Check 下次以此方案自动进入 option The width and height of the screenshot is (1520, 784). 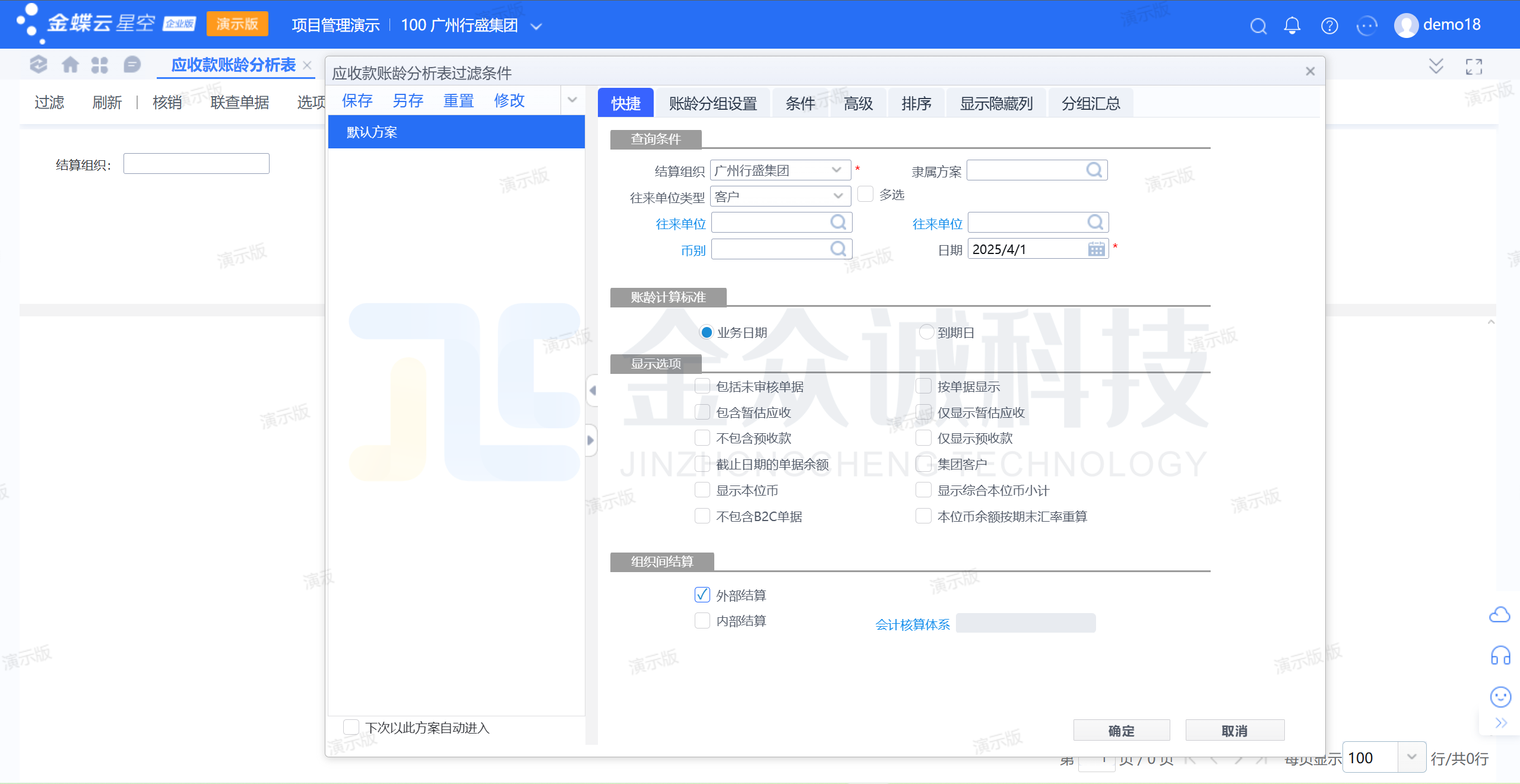tap(351, 727)
